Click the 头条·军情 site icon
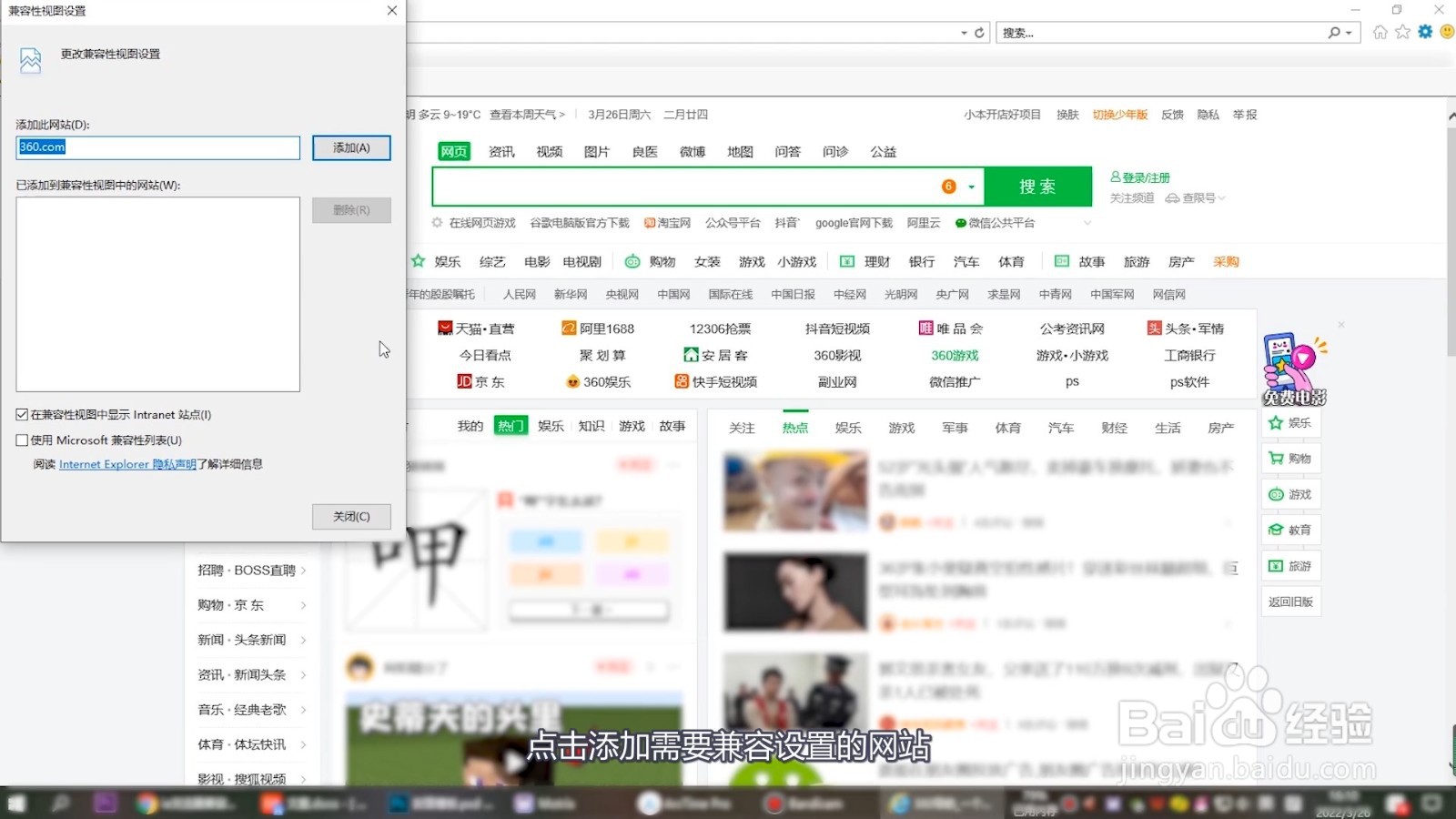Viewport: 1456px width, 819px height. tap(1154, 329)
